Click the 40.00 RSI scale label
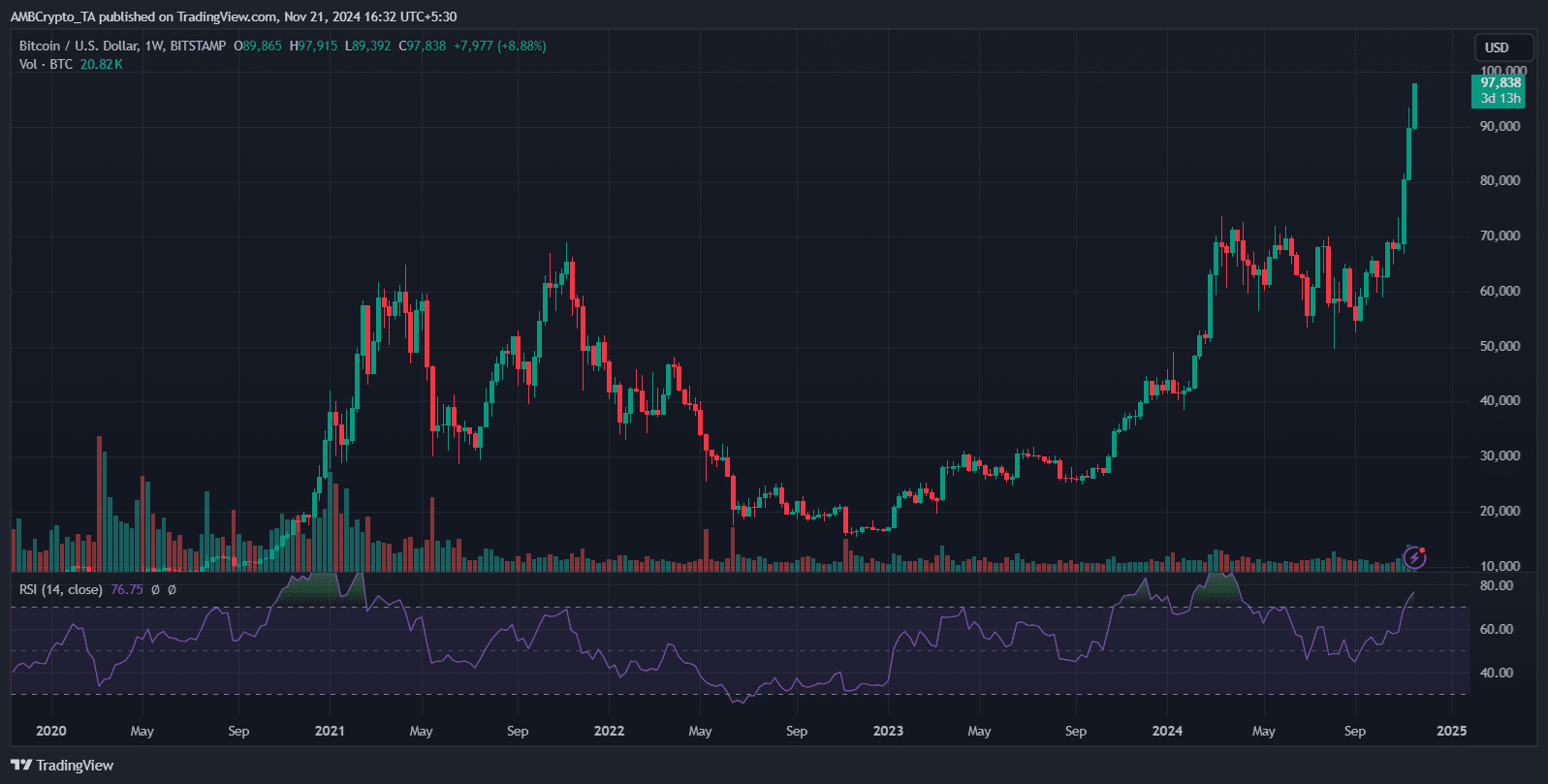This screenshot has width=1548, height=784. click(x=1496, y=673)
